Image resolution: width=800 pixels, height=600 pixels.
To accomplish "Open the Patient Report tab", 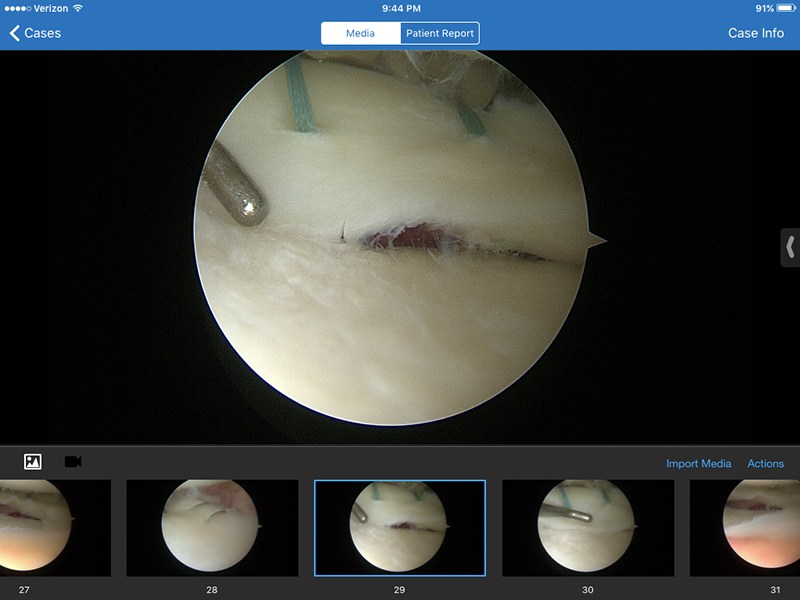I will (x=440, y=33).
